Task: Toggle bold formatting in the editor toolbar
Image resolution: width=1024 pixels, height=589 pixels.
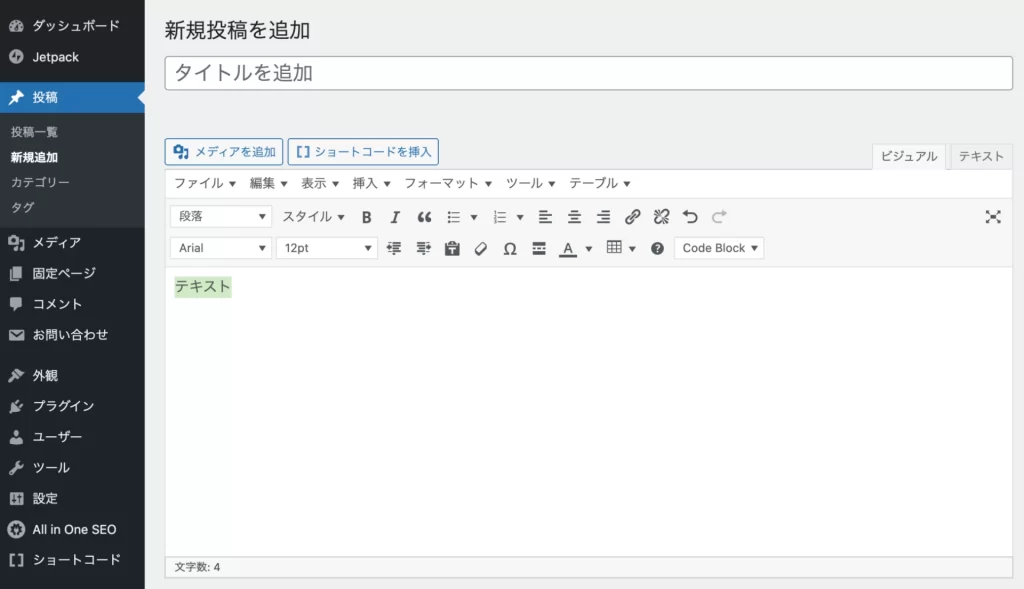Action: click(366, 217)
